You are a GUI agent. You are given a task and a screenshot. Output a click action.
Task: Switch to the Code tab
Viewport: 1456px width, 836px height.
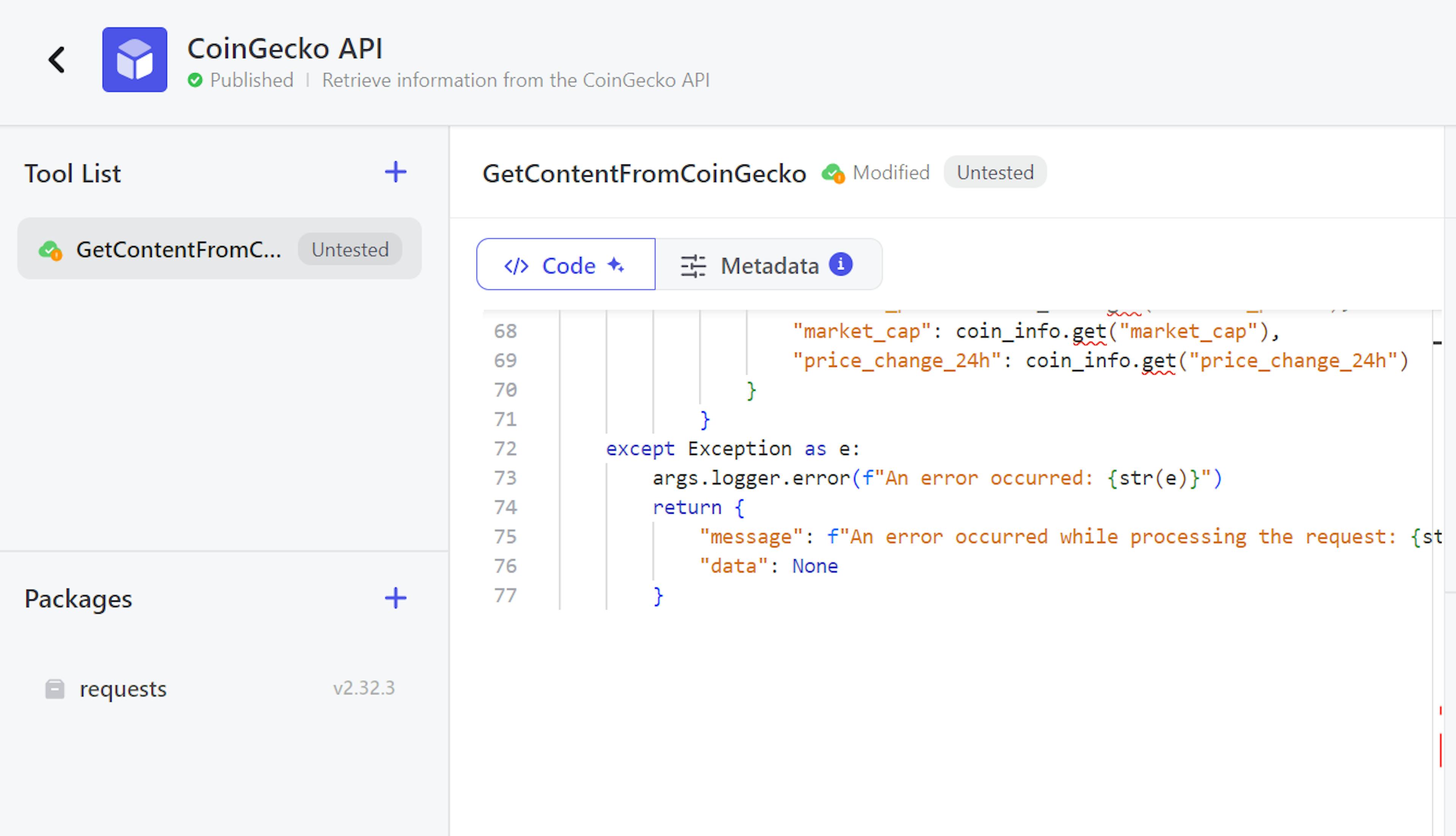coord(565,264)
